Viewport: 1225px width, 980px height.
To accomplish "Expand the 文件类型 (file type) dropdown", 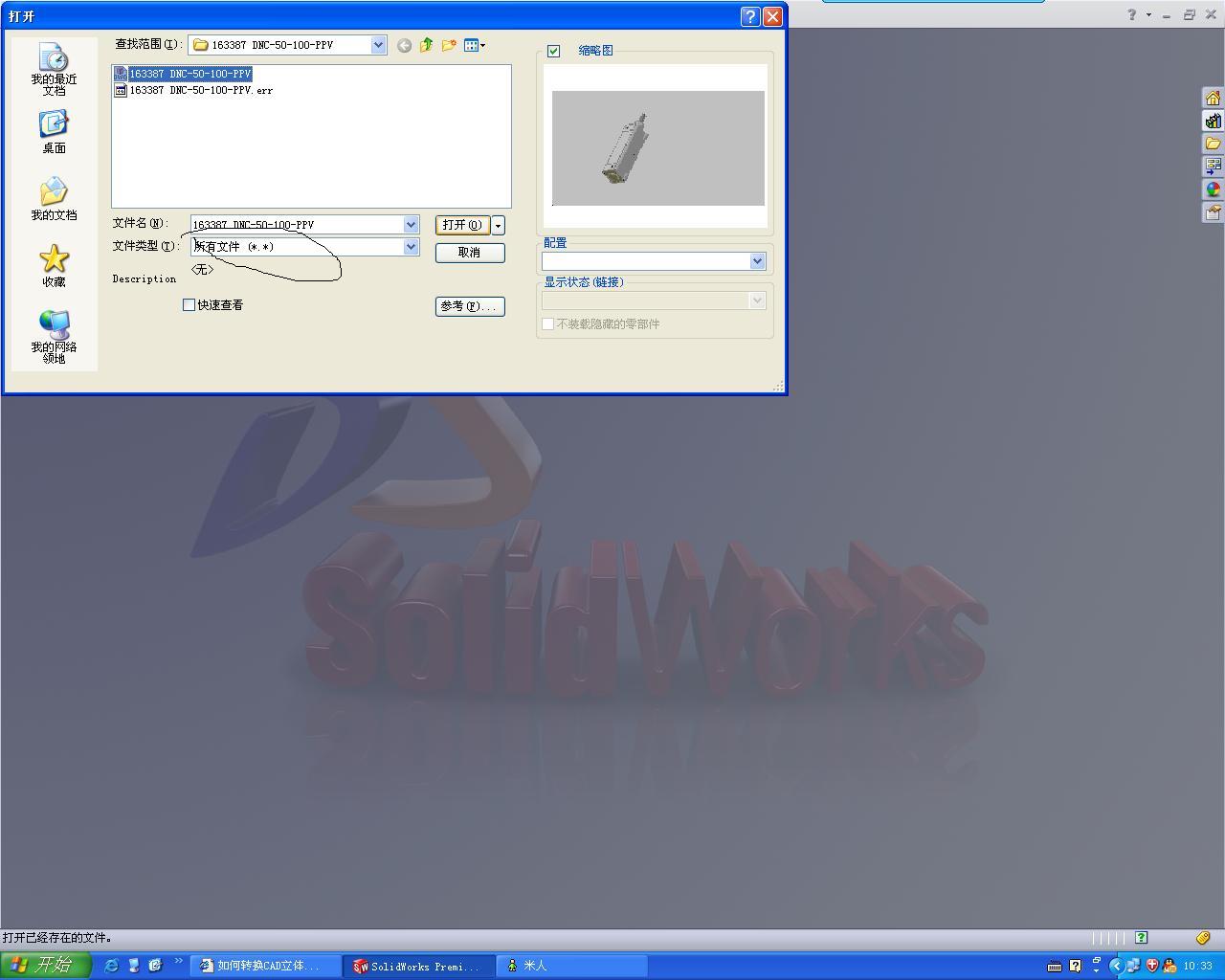I will 411,247.
